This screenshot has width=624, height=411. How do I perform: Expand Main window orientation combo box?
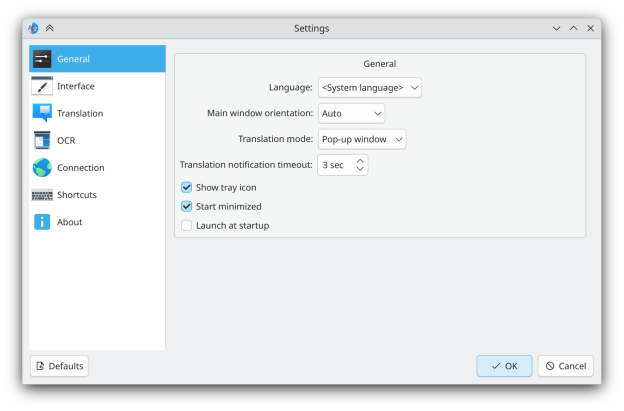pyautogui.click(x=351, y=113)
